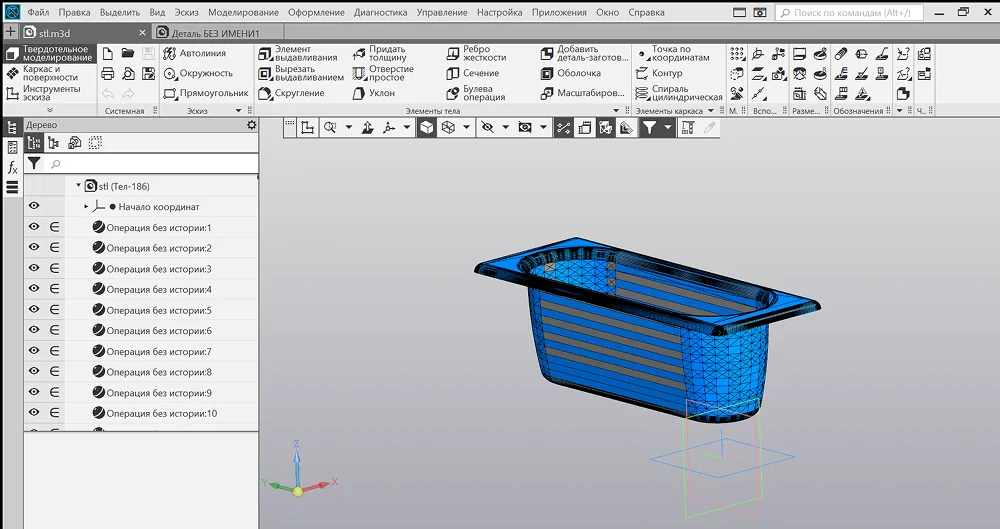Expand the collapsed toolbar sets chevron
This screenshot has width=1000, height=529.
tap(50, 110)
